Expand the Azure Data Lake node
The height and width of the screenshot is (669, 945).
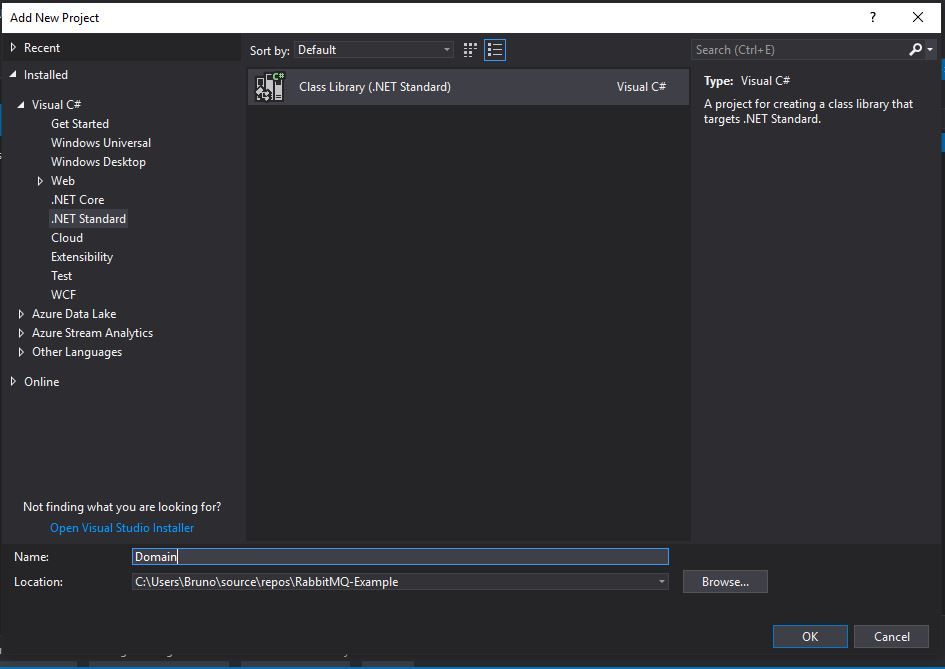[21, 314]
